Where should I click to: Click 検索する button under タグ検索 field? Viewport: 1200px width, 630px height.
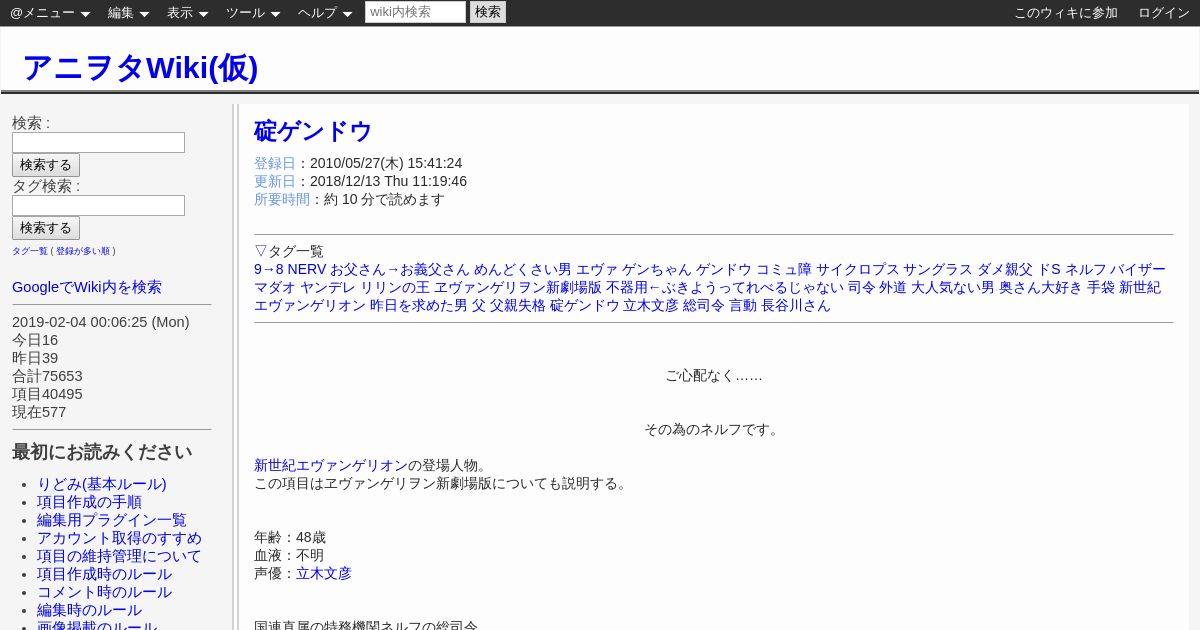tap(46, 228)
